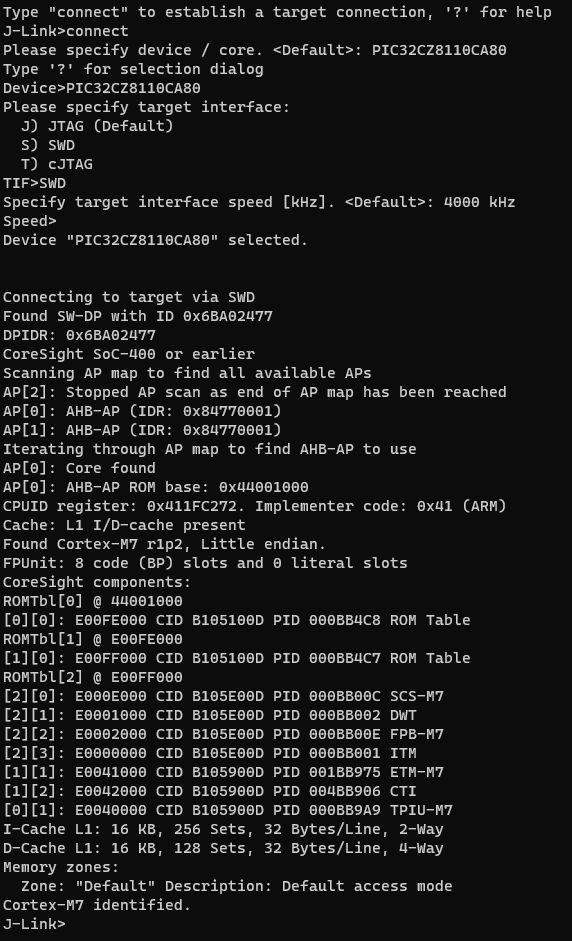
Task: Click the J-Link> prompt at the bottom
Action: (x=34, y=924)
